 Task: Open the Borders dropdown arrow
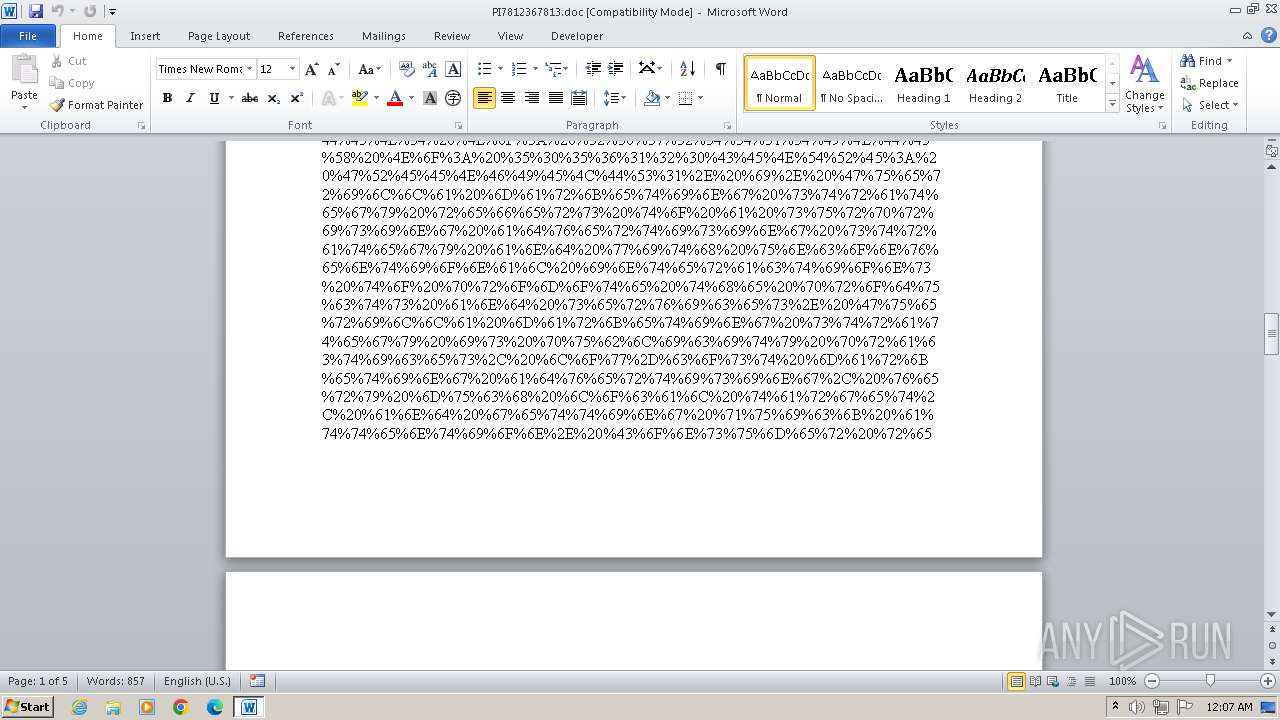pos(700,98)
